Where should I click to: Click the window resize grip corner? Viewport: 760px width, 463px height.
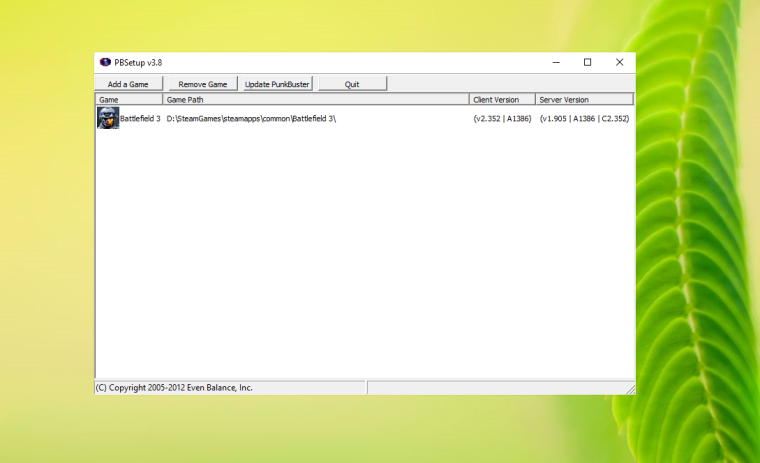tap(631, 389)
